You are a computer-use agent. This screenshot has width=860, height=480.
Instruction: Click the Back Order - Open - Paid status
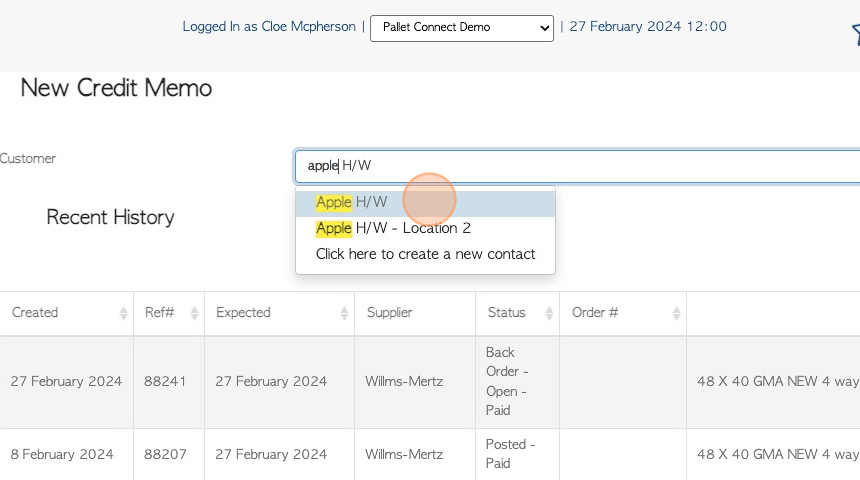coord(507,381)
